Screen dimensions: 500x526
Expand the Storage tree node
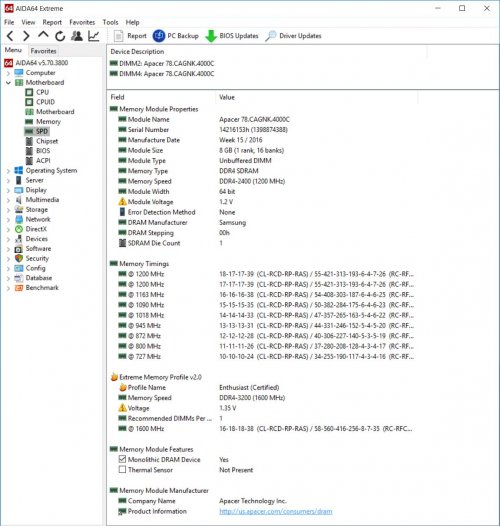pos(8,210)
